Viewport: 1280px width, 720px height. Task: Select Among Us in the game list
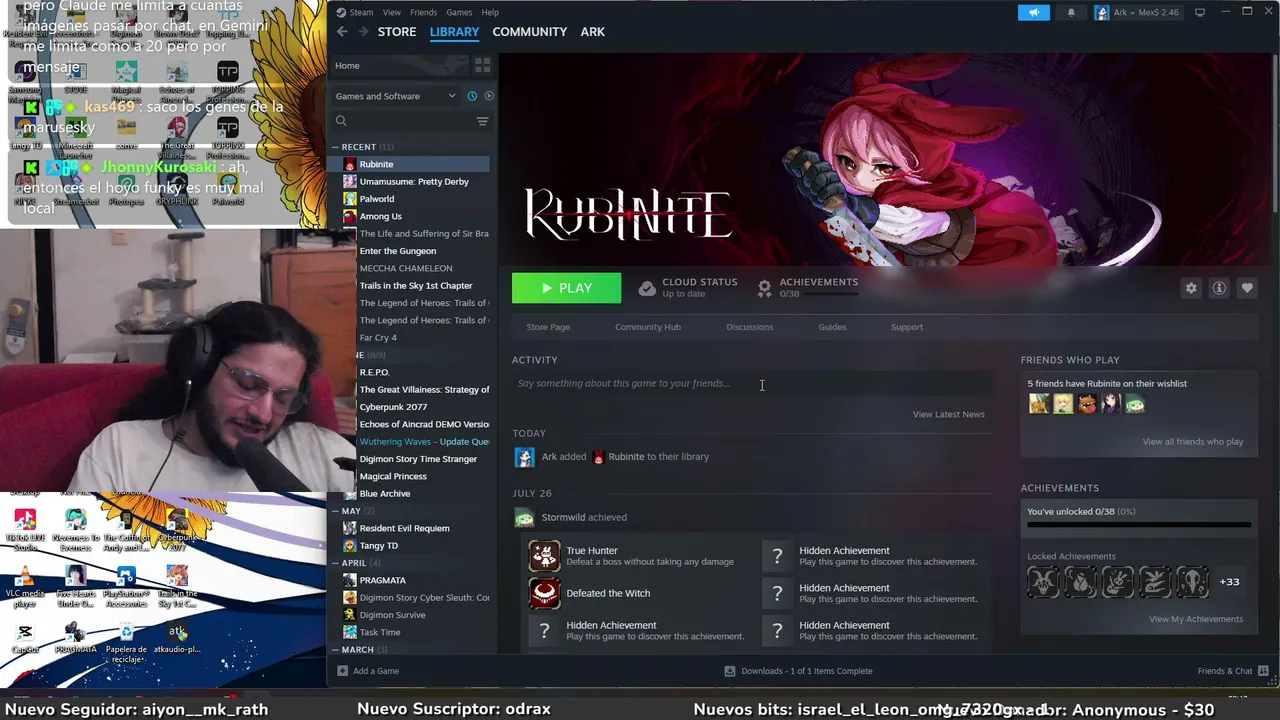tap(380, 216)
